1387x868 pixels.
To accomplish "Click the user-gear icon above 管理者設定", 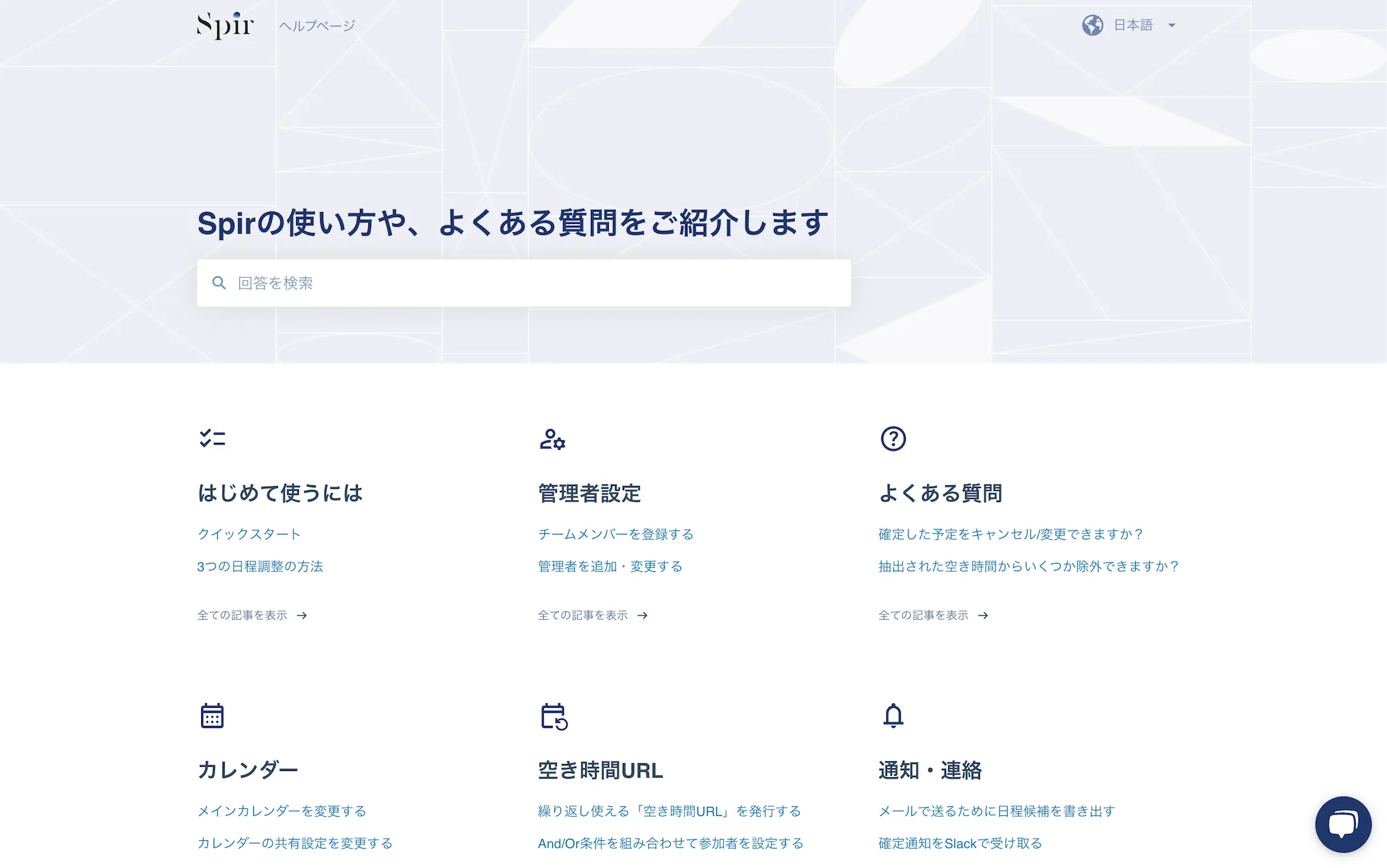I will (553, 439).
